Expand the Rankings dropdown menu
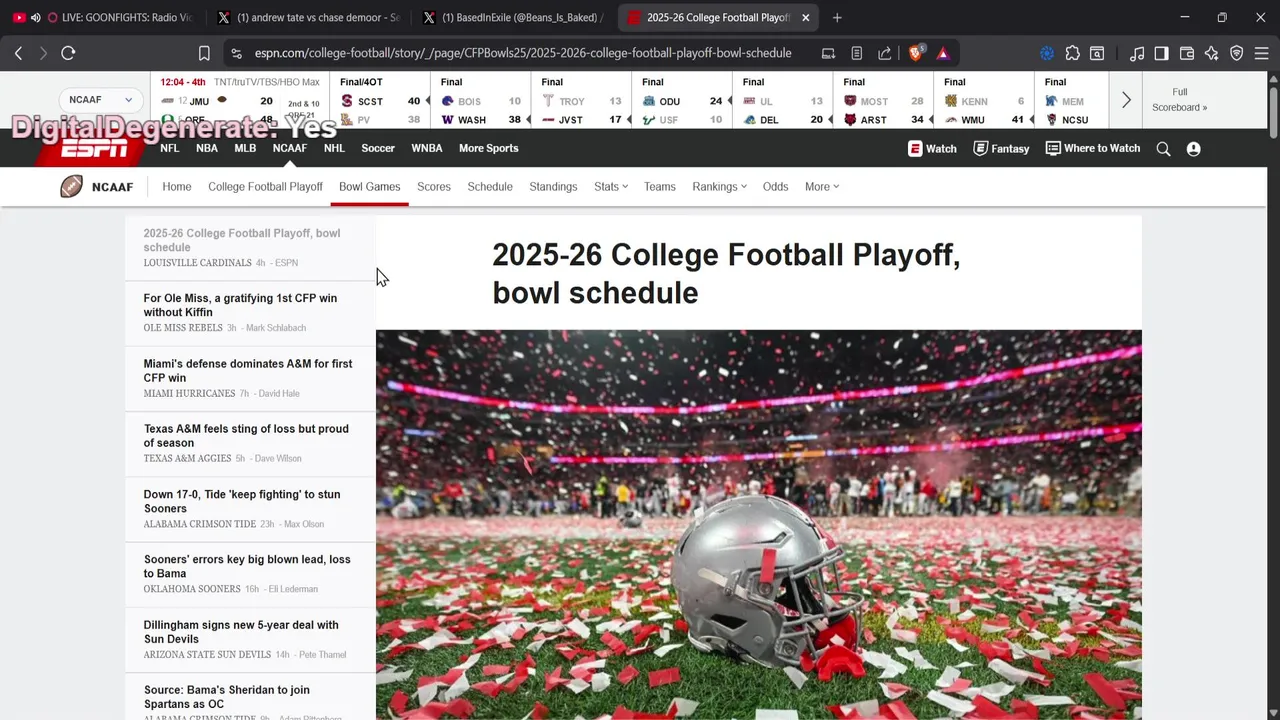Image resolution: width=1280 pixels, height=720 pixels. pos(719,186)
